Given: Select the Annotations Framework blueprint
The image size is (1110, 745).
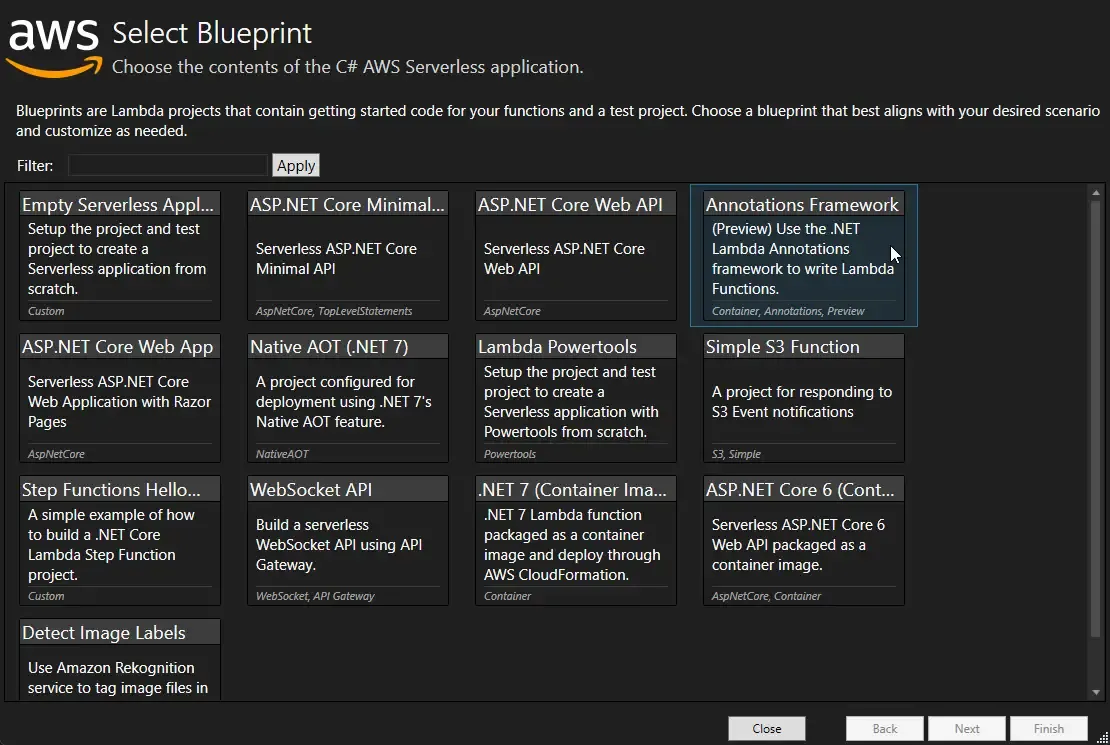Looking at the screenshot, I should [803, 255].
